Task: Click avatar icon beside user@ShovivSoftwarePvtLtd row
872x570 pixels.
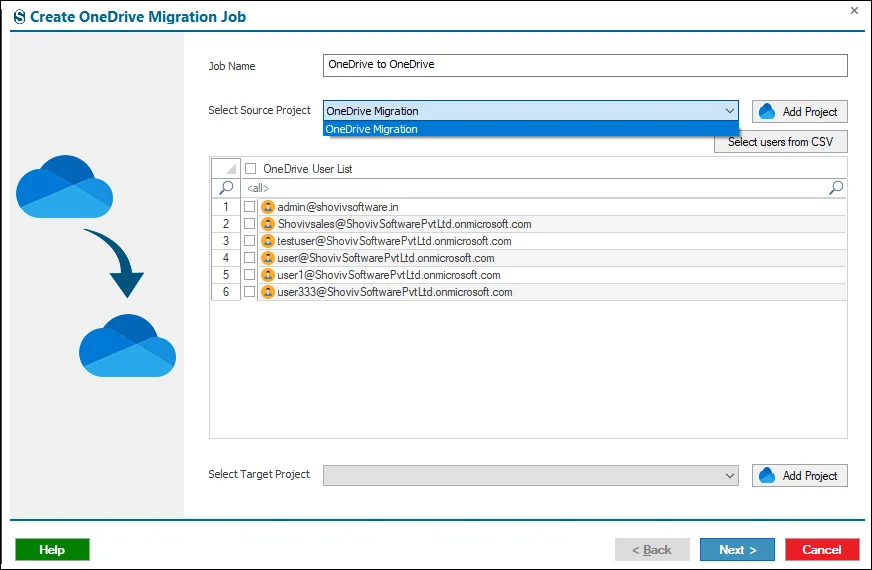Action: coord(268,258)
